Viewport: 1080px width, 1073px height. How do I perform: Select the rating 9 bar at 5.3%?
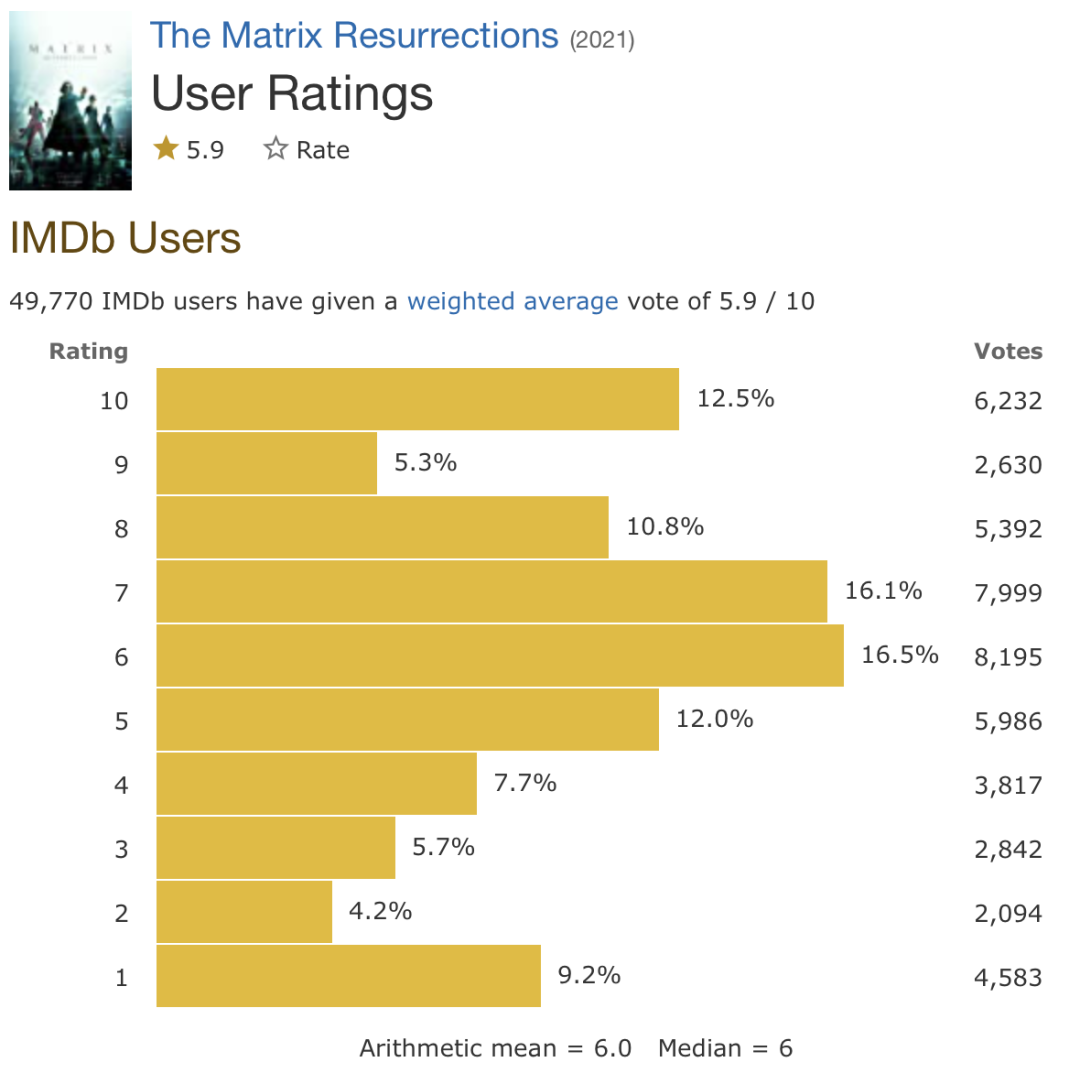point(267,463)
